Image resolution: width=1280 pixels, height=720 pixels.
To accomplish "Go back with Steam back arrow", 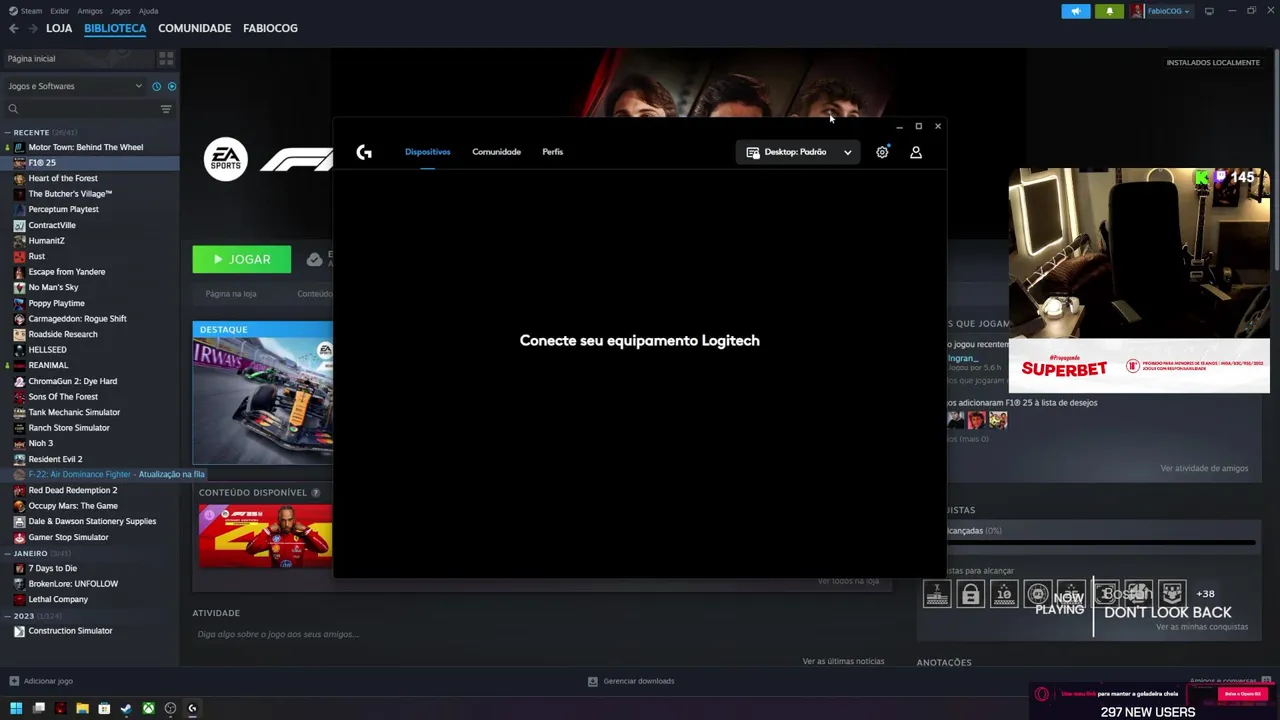I will point(14,28).
